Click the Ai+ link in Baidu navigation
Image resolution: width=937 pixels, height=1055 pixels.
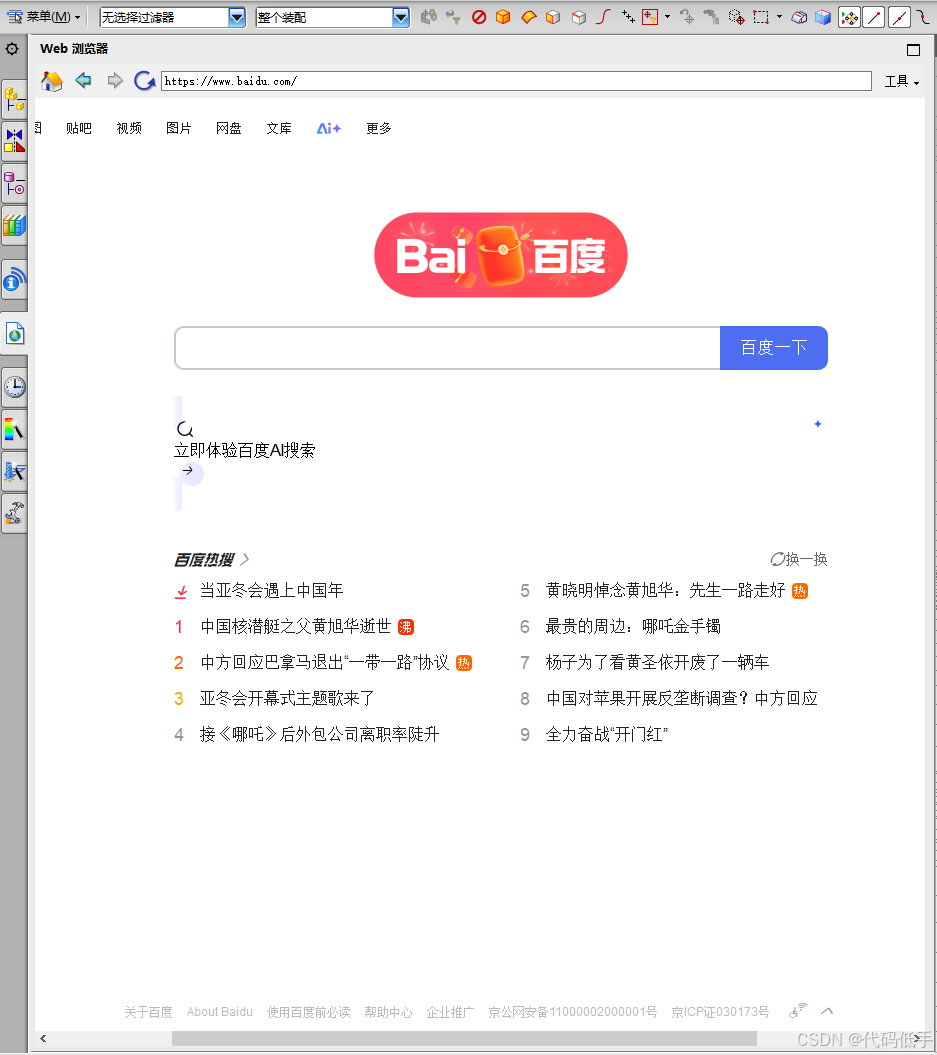tap(329, 128)
